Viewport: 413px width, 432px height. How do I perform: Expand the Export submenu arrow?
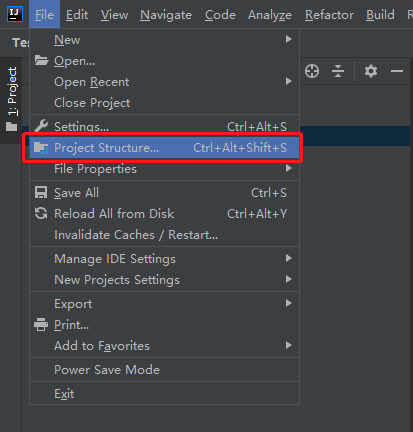coord(289,303)
